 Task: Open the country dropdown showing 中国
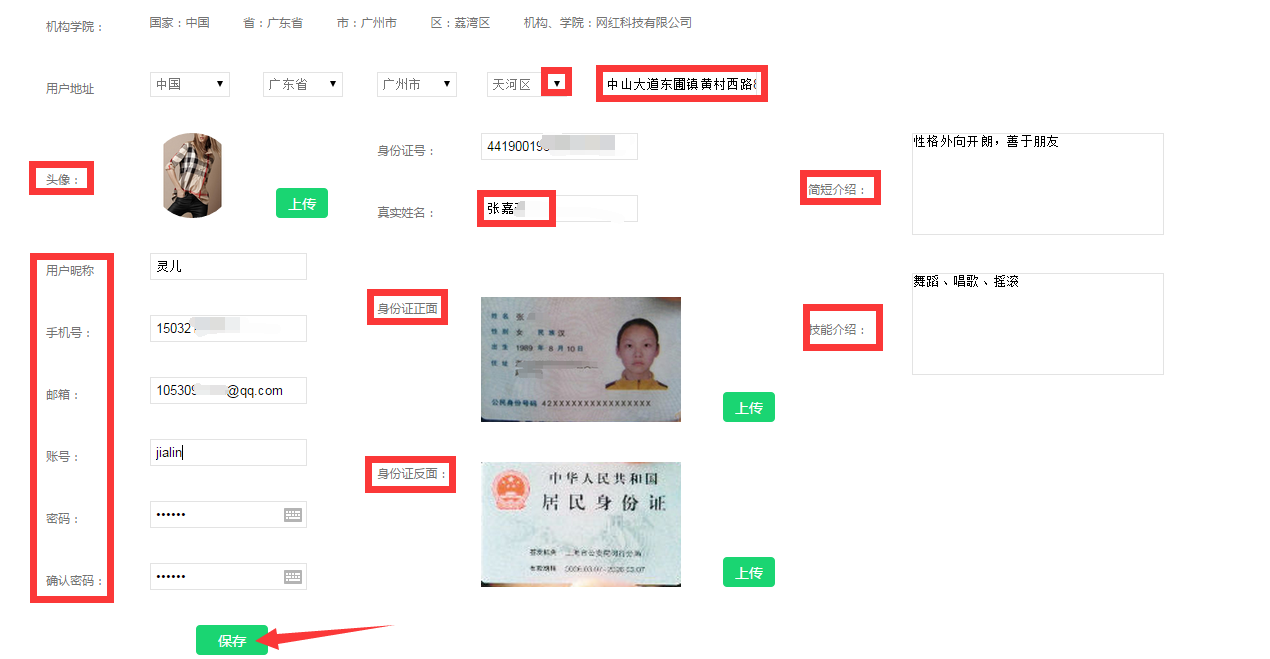click(190, 84)
